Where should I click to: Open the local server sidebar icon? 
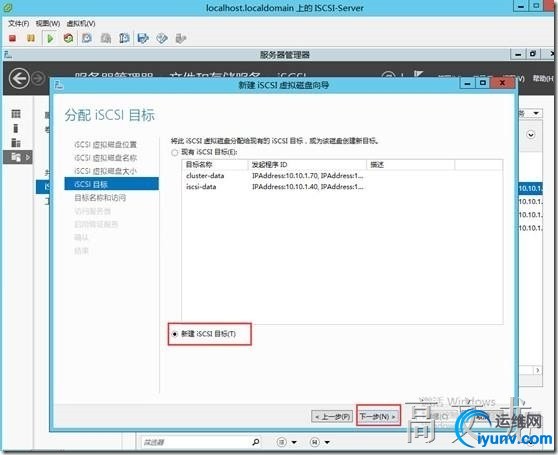tap(16, 128)
